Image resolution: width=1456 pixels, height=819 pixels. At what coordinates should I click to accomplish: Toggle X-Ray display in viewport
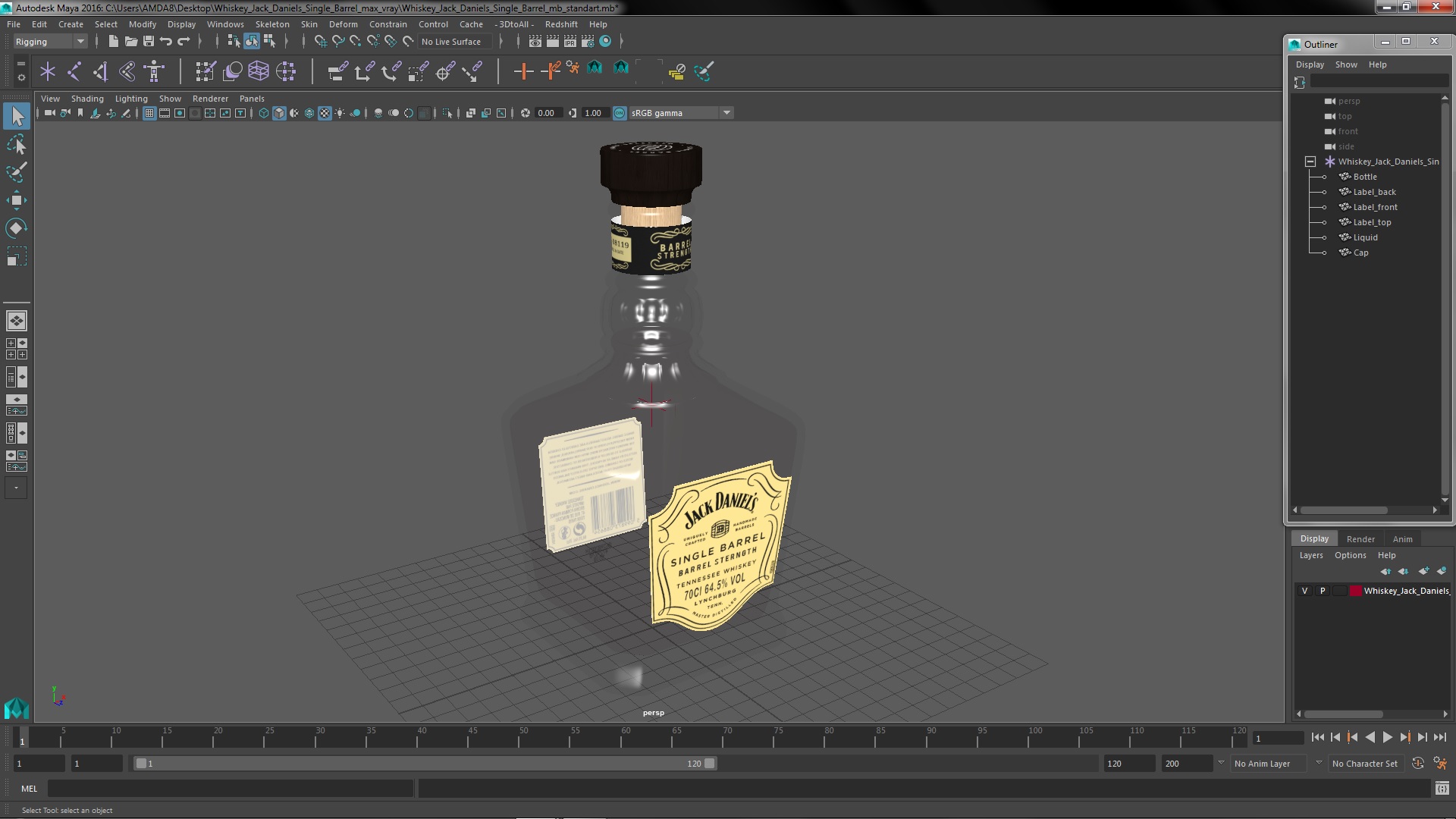pyautogui.click(x=470, y=113)
